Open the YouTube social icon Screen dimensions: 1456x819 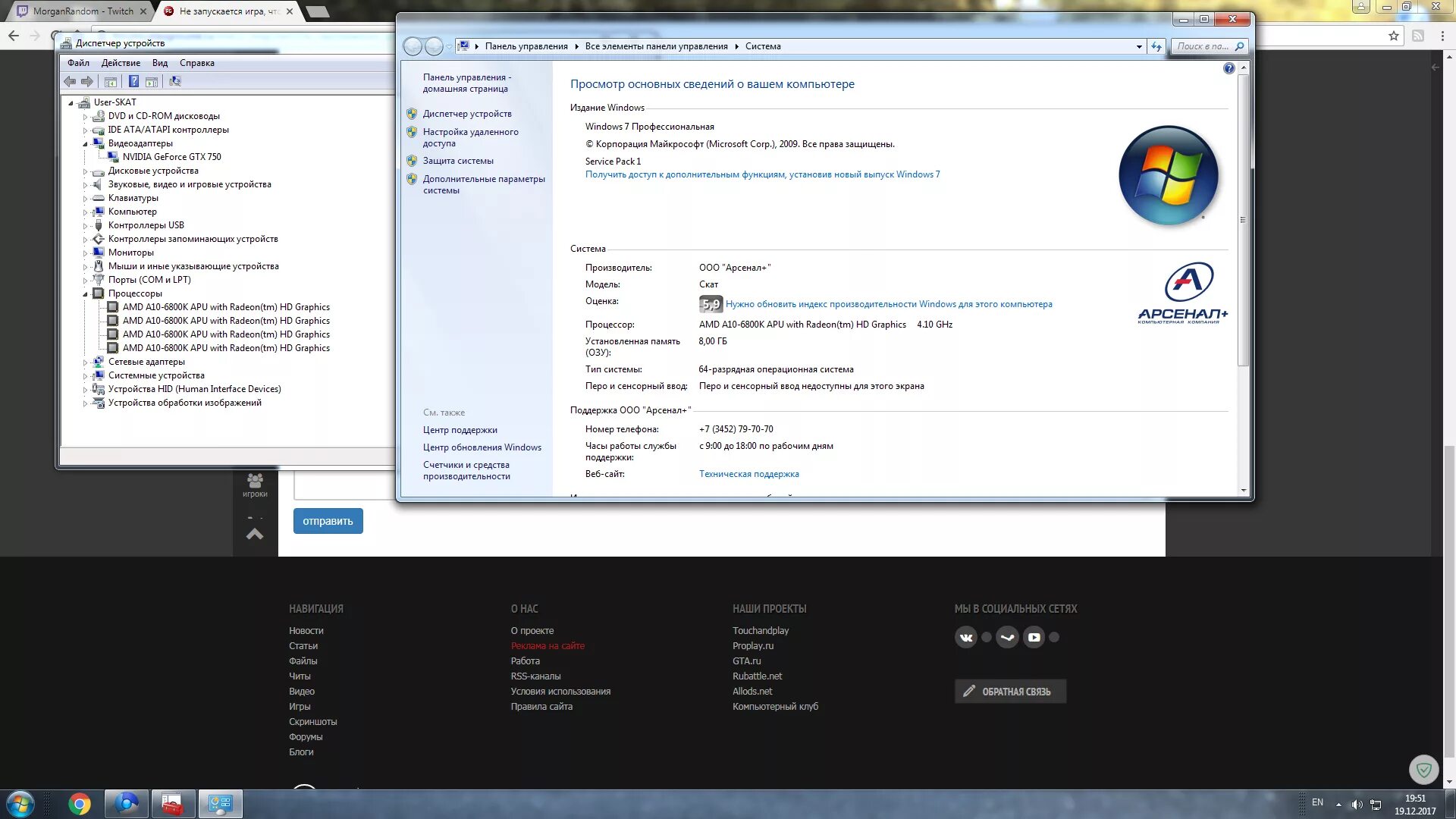(1034, 638)
